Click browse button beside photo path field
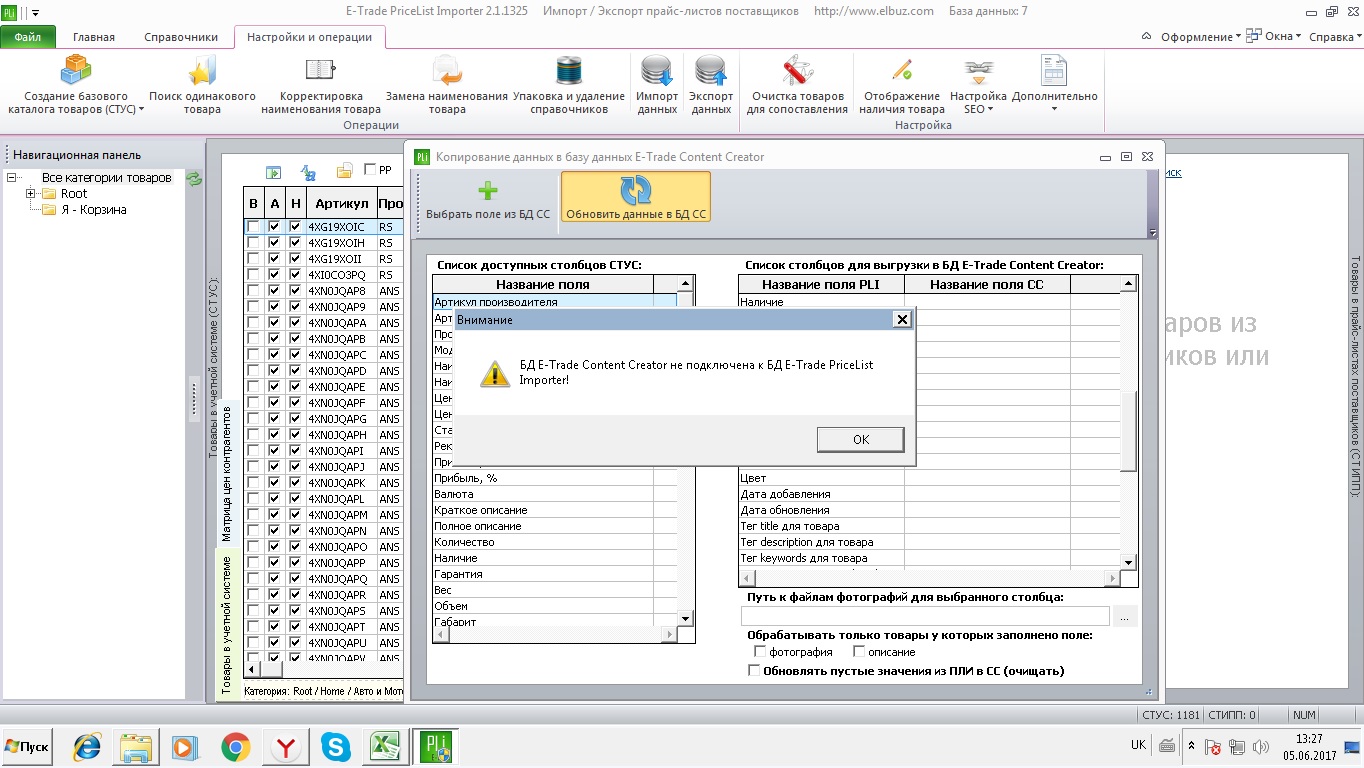The height and width of the screenshot is (768, 1364). (1124, 617)
